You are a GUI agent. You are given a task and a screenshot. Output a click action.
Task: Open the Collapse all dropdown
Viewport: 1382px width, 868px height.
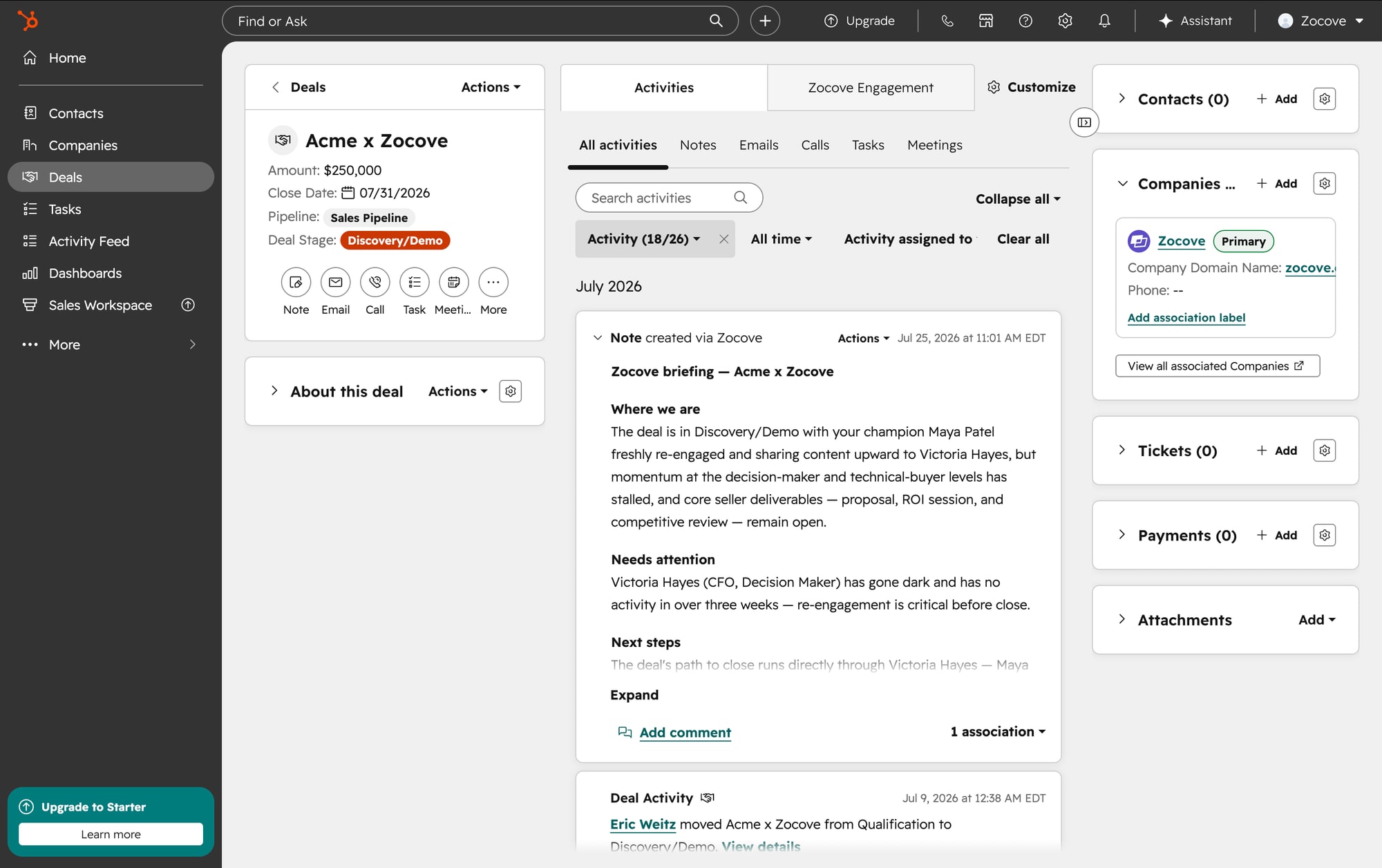1018,199
